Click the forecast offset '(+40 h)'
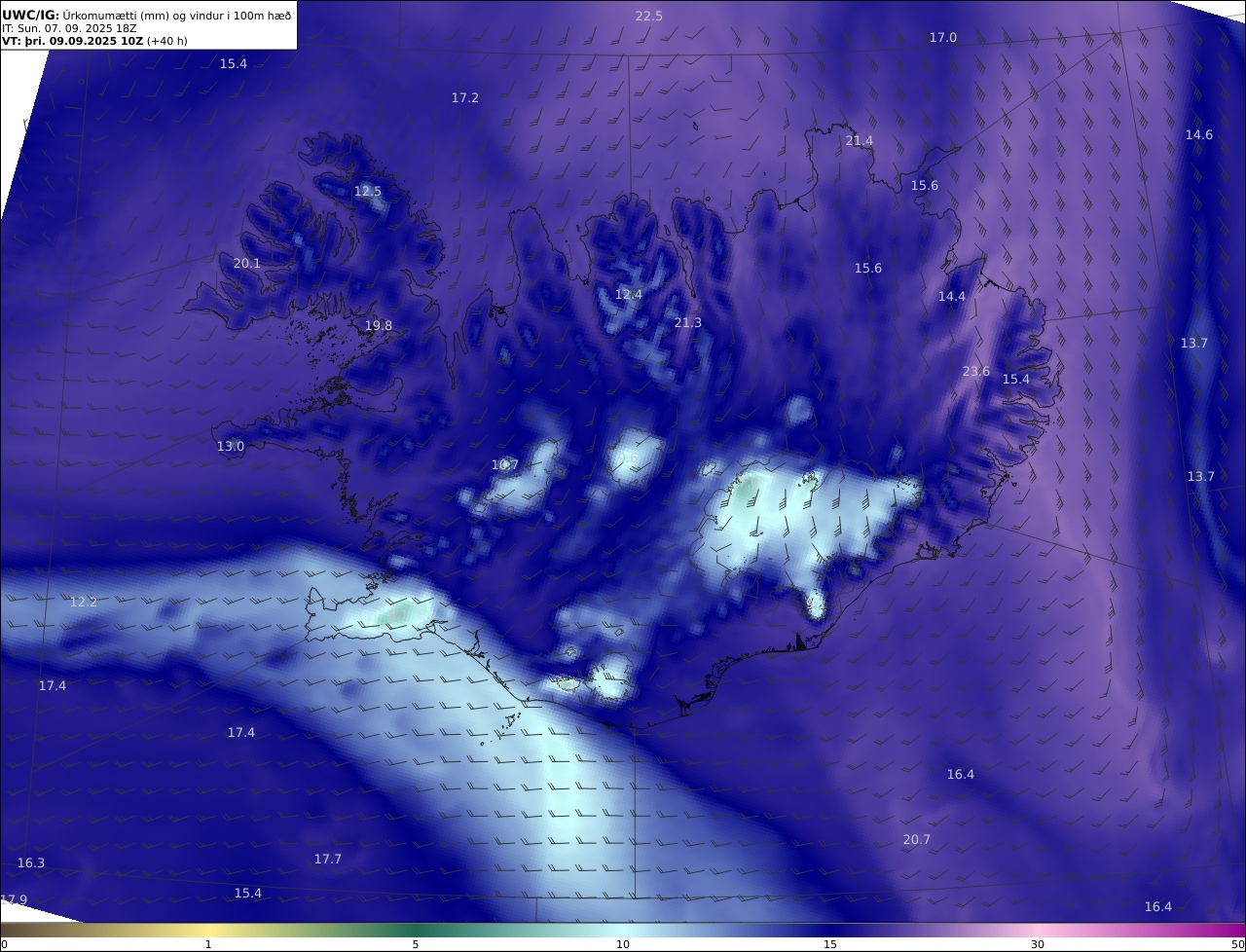This screenshot has height=952, width=1246. [166, 41]
